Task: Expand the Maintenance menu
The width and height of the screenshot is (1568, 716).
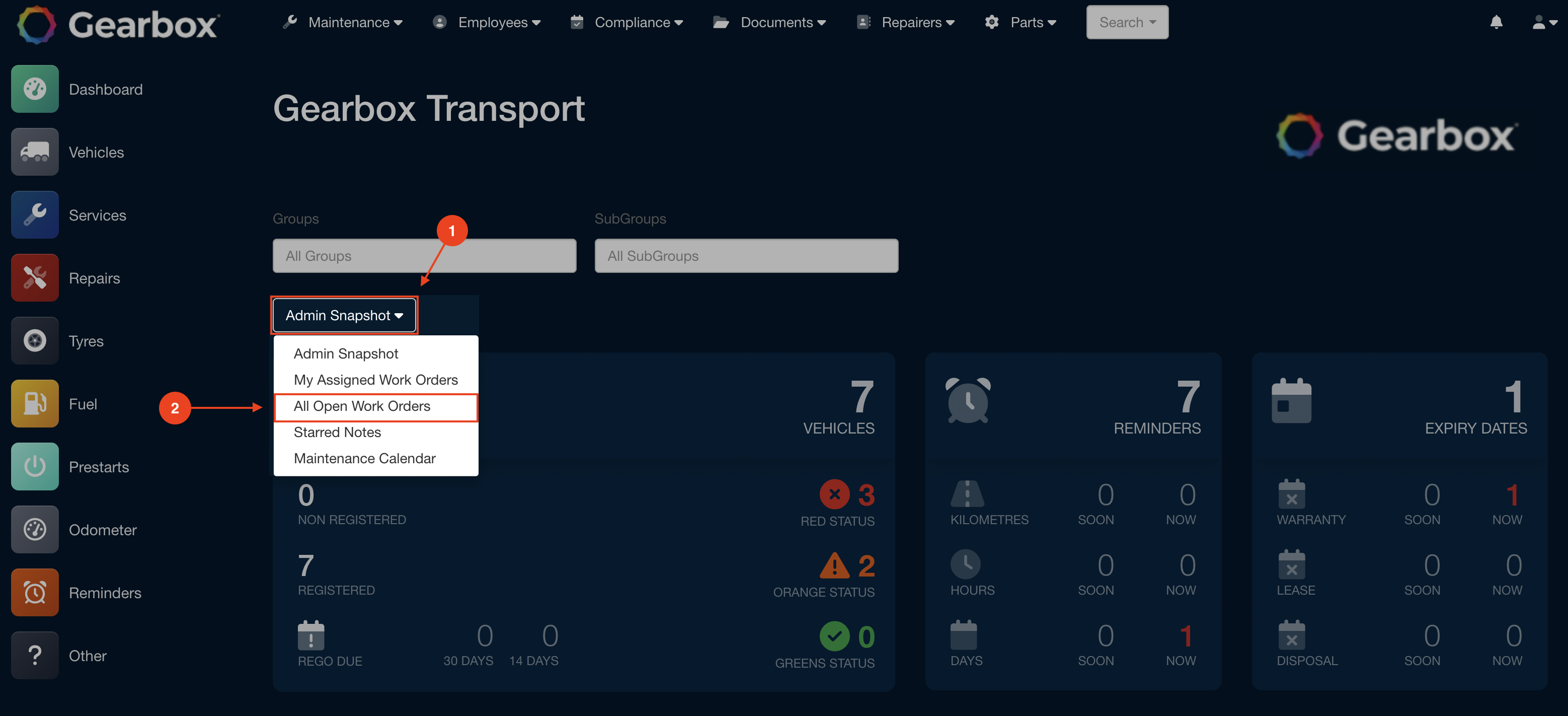Action: [343, 23]
